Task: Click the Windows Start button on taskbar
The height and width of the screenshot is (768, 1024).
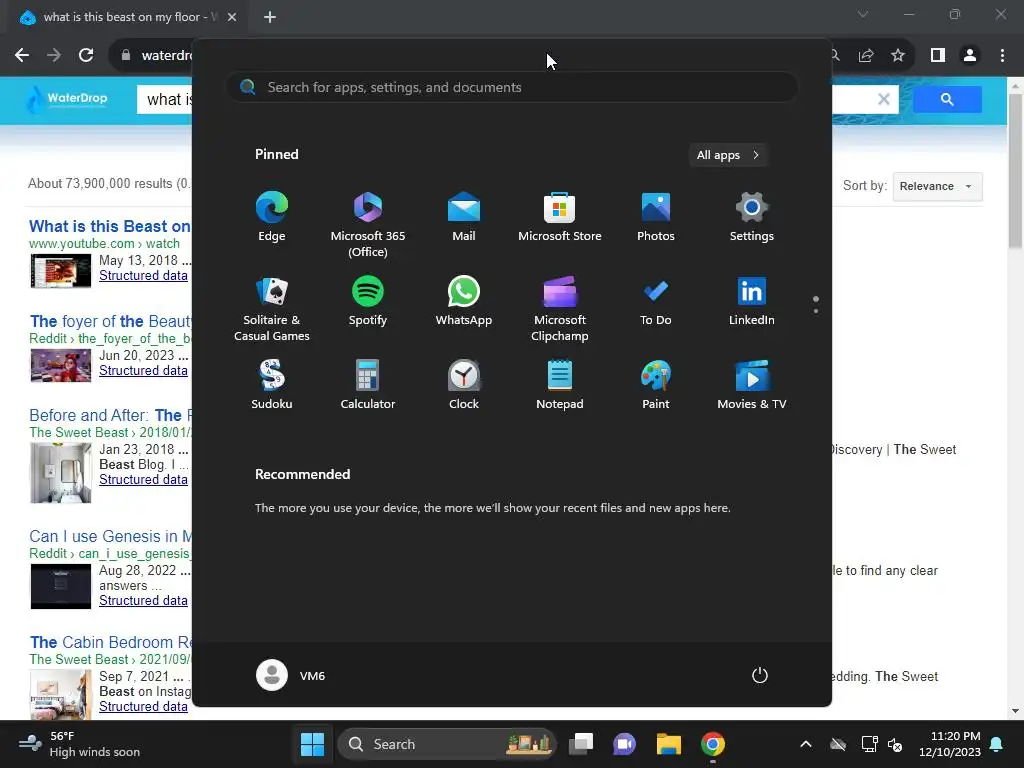Action: (x=312, y=744)
